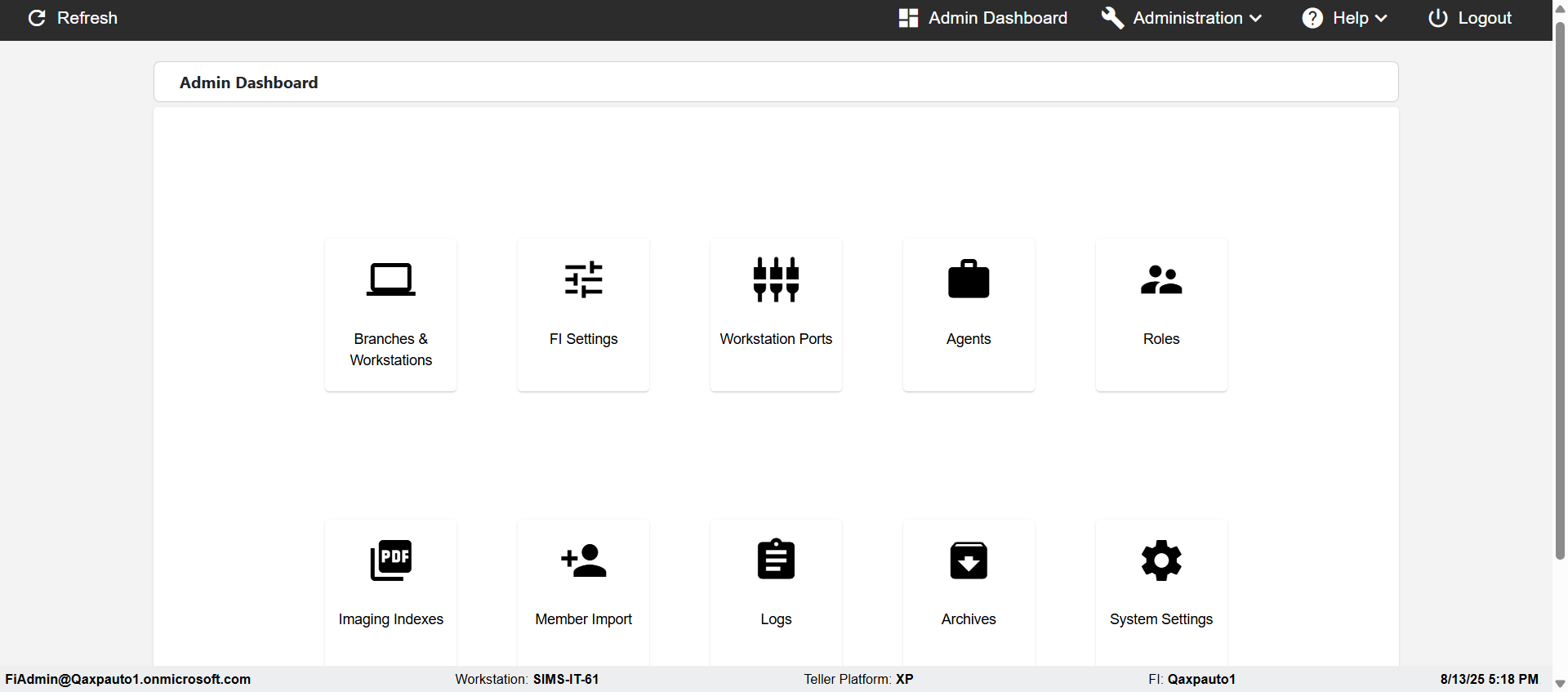Expand the Administration dropdown chevron

pos(1255,19)
